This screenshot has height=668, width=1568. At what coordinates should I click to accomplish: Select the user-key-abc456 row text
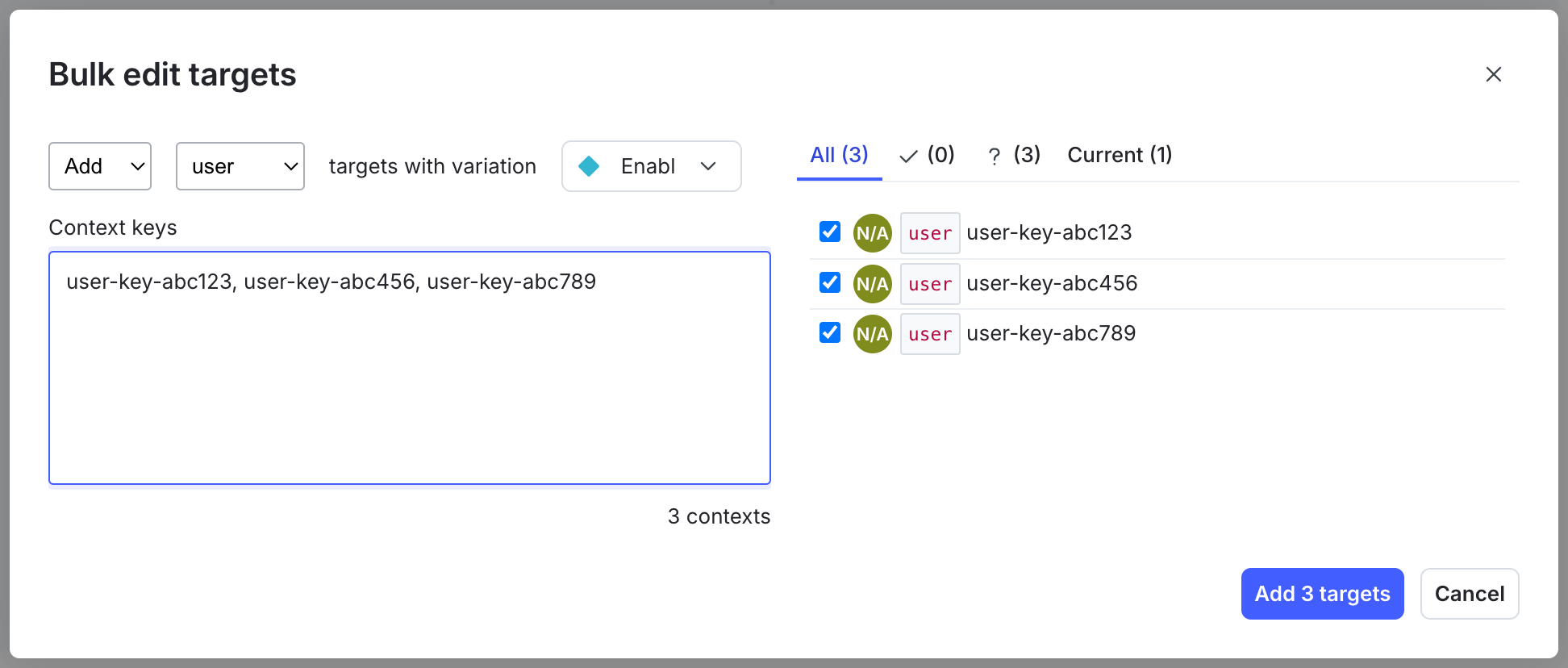(1052, 283)
